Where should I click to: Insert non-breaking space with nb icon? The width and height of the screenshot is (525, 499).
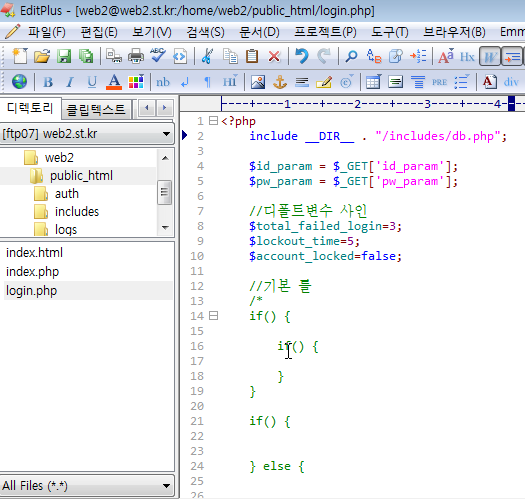(x=163, y=82)
